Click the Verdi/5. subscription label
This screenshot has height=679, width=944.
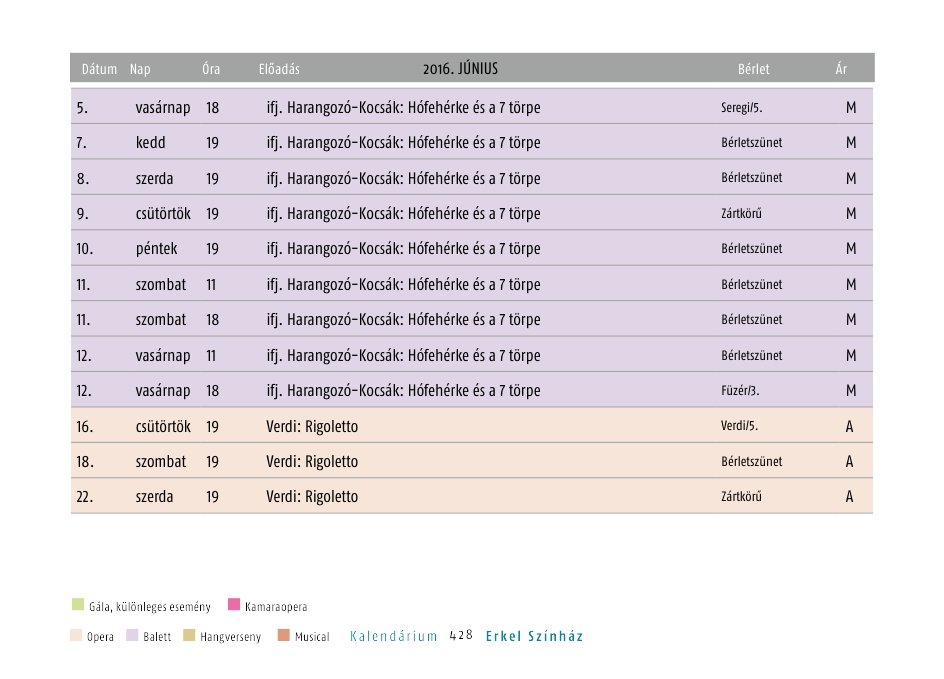[739, 426]
